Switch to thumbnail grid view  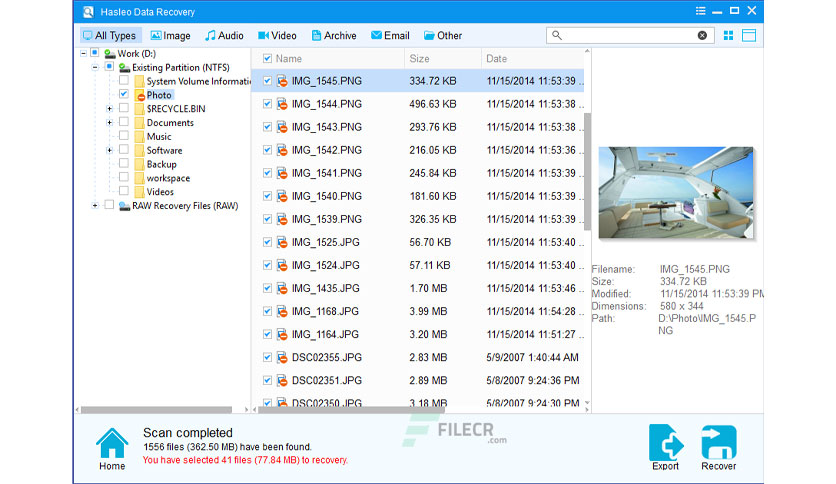[x=728, y=36]
